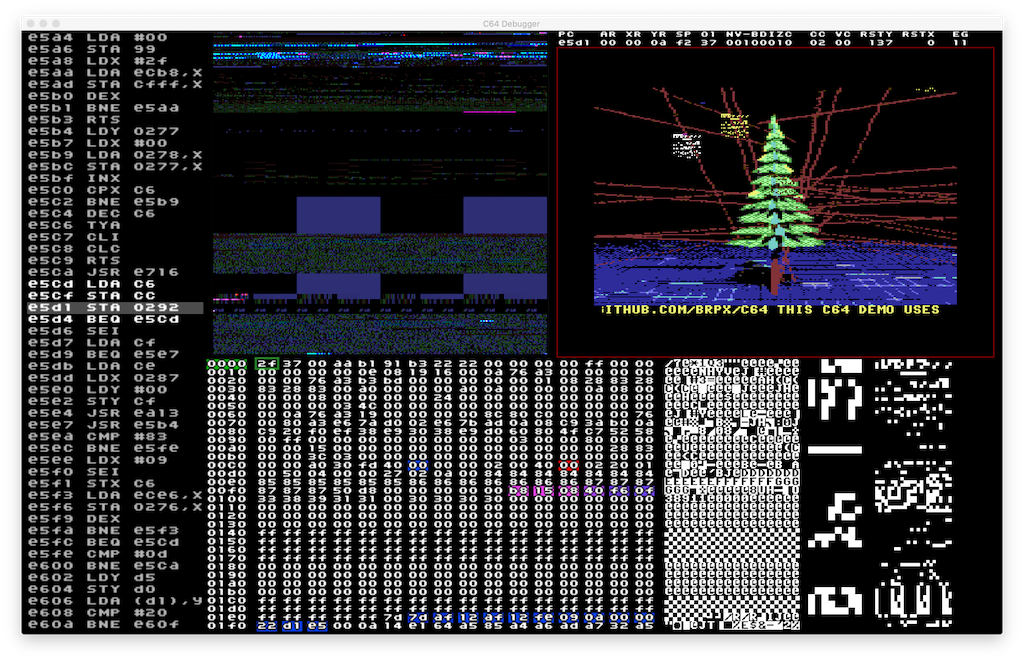Toggle the Negative flag bit in the status register

tap(730, 43)
